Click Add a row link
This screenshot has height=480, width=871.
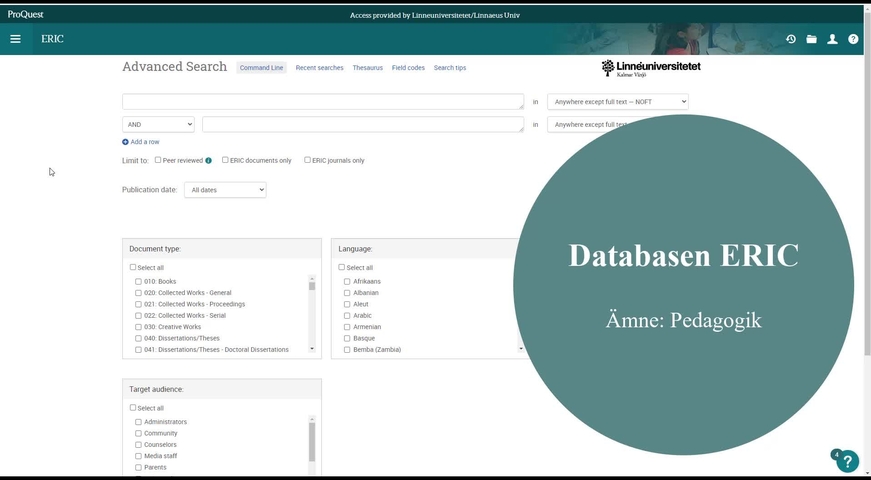145,142
